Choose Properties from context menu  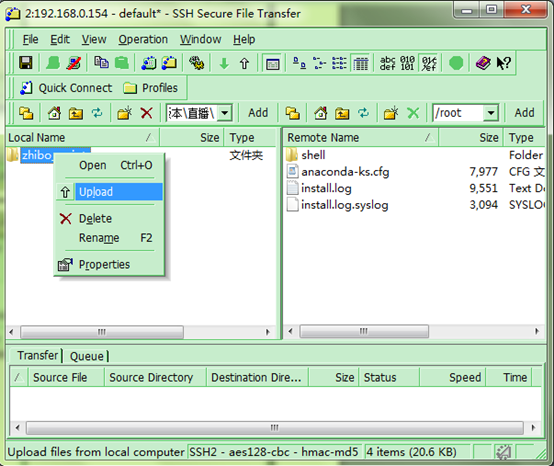(x=109, y=264)
